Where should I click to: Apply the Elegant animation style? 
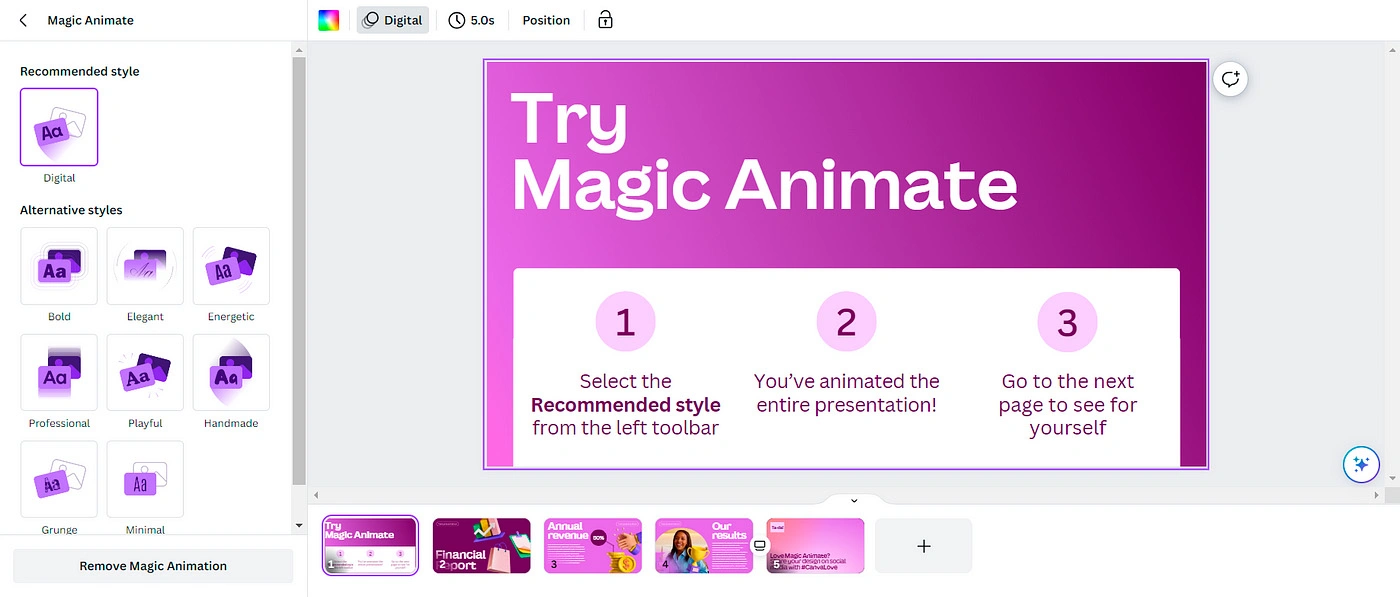click(x=145, y=266)
